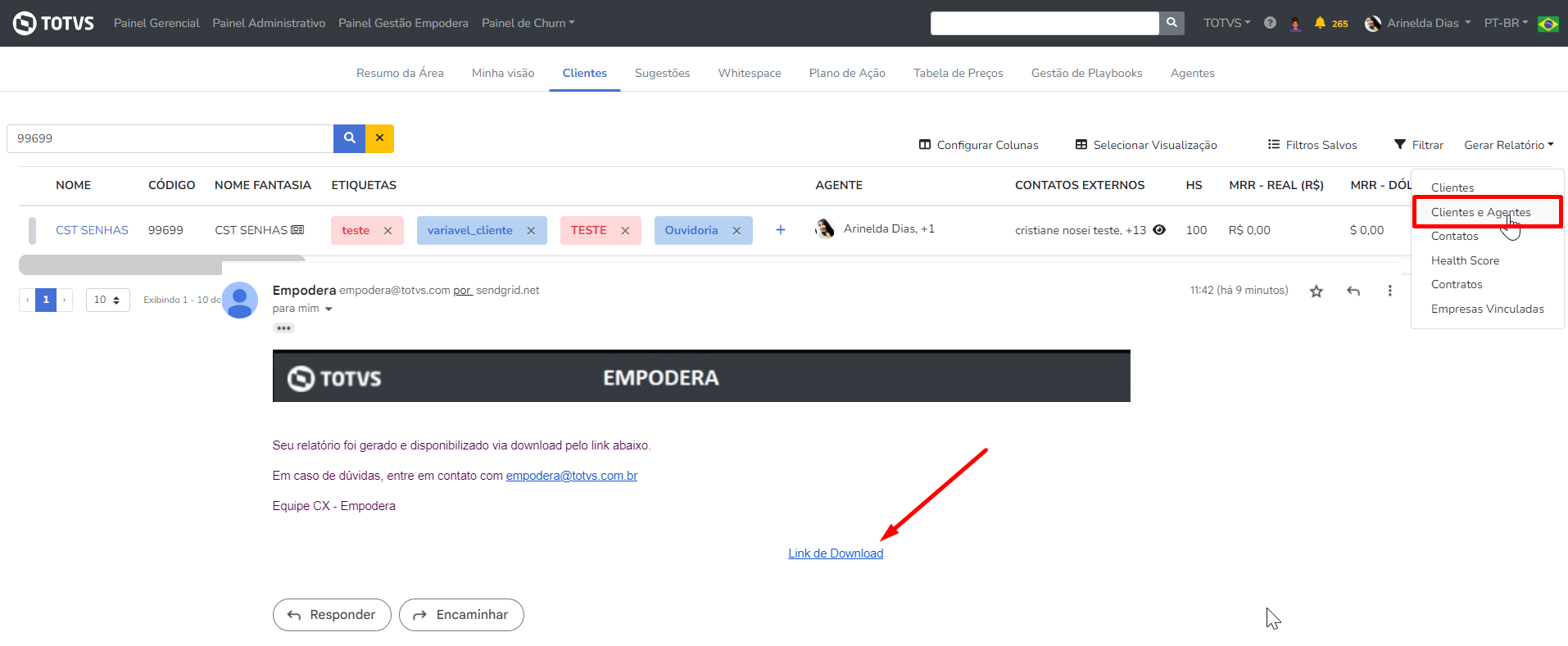Image resolution: width=1568 pixels, height=646 pixels.
Task: Switch to the Gestão de Playbooks tab
Action: [1086, 73]
